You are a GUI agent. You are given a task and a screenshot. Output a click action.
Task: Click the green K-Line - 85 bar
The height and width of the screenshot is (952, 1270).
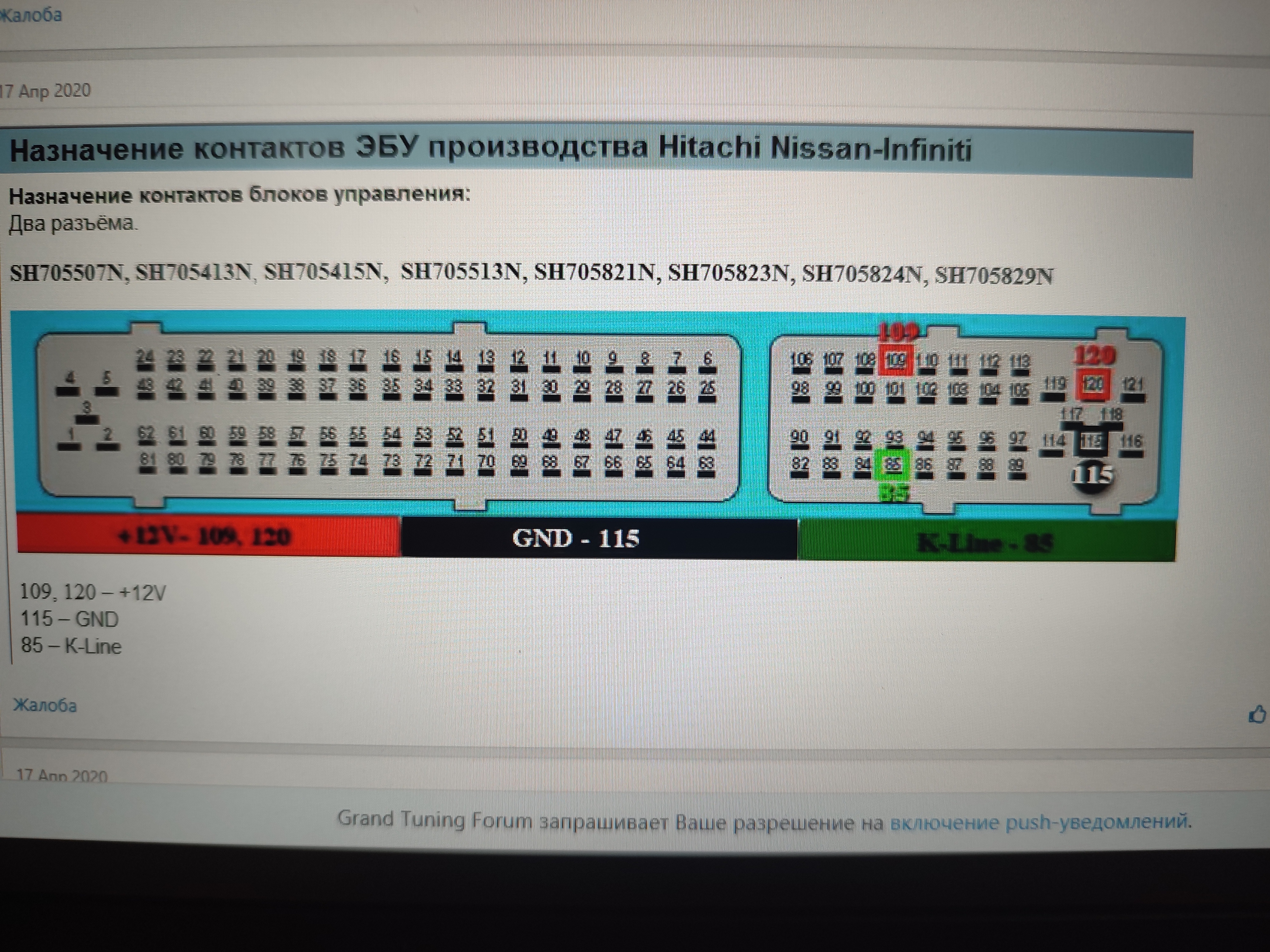(985, 541)
